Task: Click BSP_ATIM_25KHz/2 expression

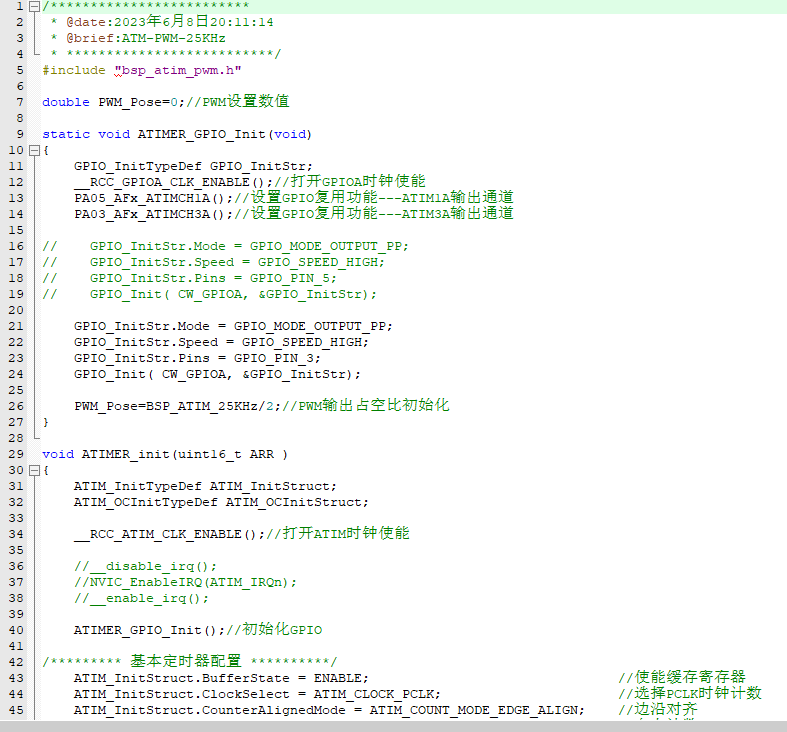Action: 209,406
